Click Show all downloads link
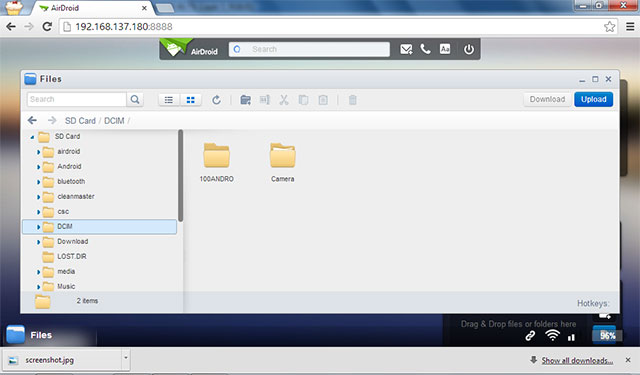This screenshot has height=375, width=640. click(x=577, y=360)
